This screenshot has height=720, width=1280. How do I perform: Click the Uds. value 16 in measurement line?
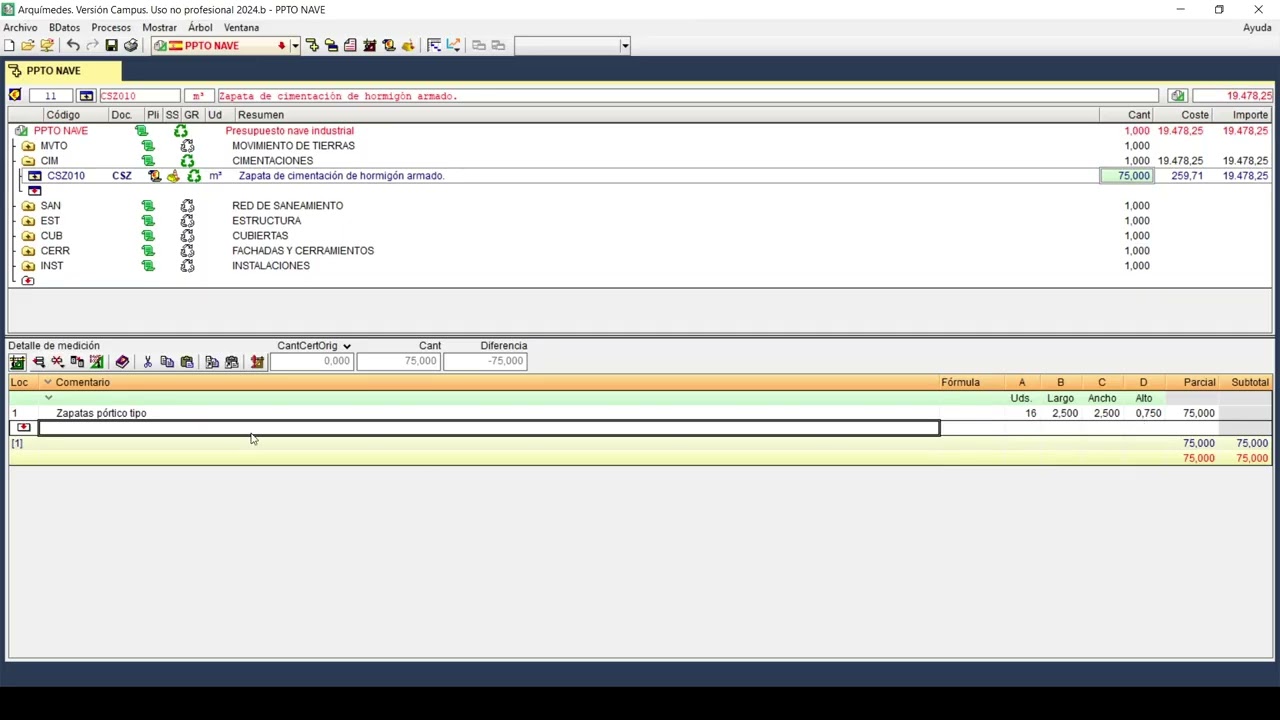(x=1030, y=413)
